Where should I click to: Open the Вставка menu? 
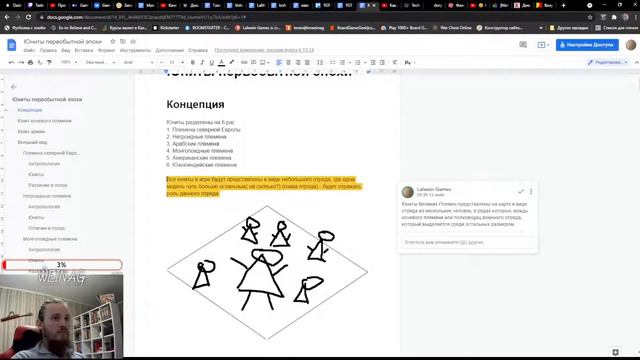(x=84, y=50)
